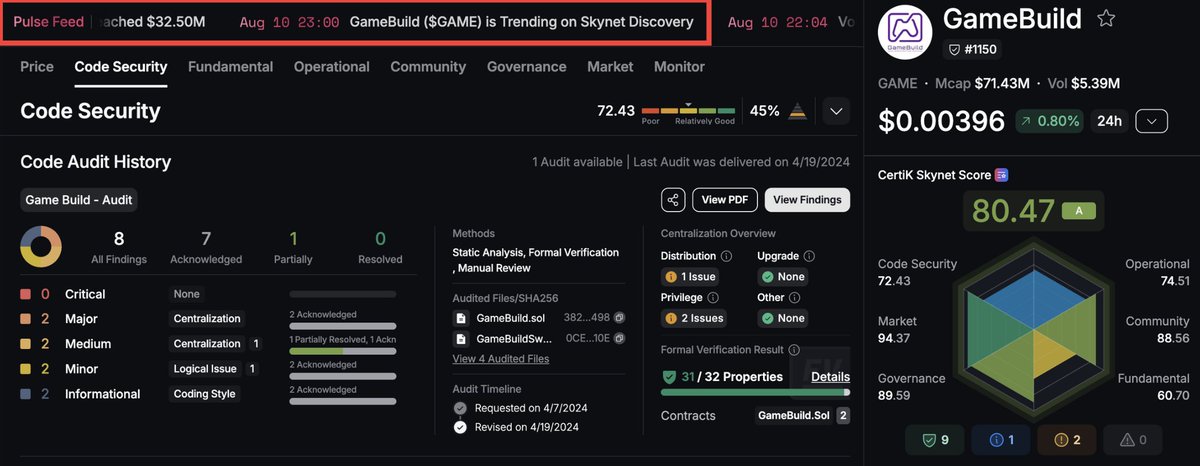The height and width of the screenshot is (466, 1200).
Task: Show info for Privilege
Action: coord(713,297)
